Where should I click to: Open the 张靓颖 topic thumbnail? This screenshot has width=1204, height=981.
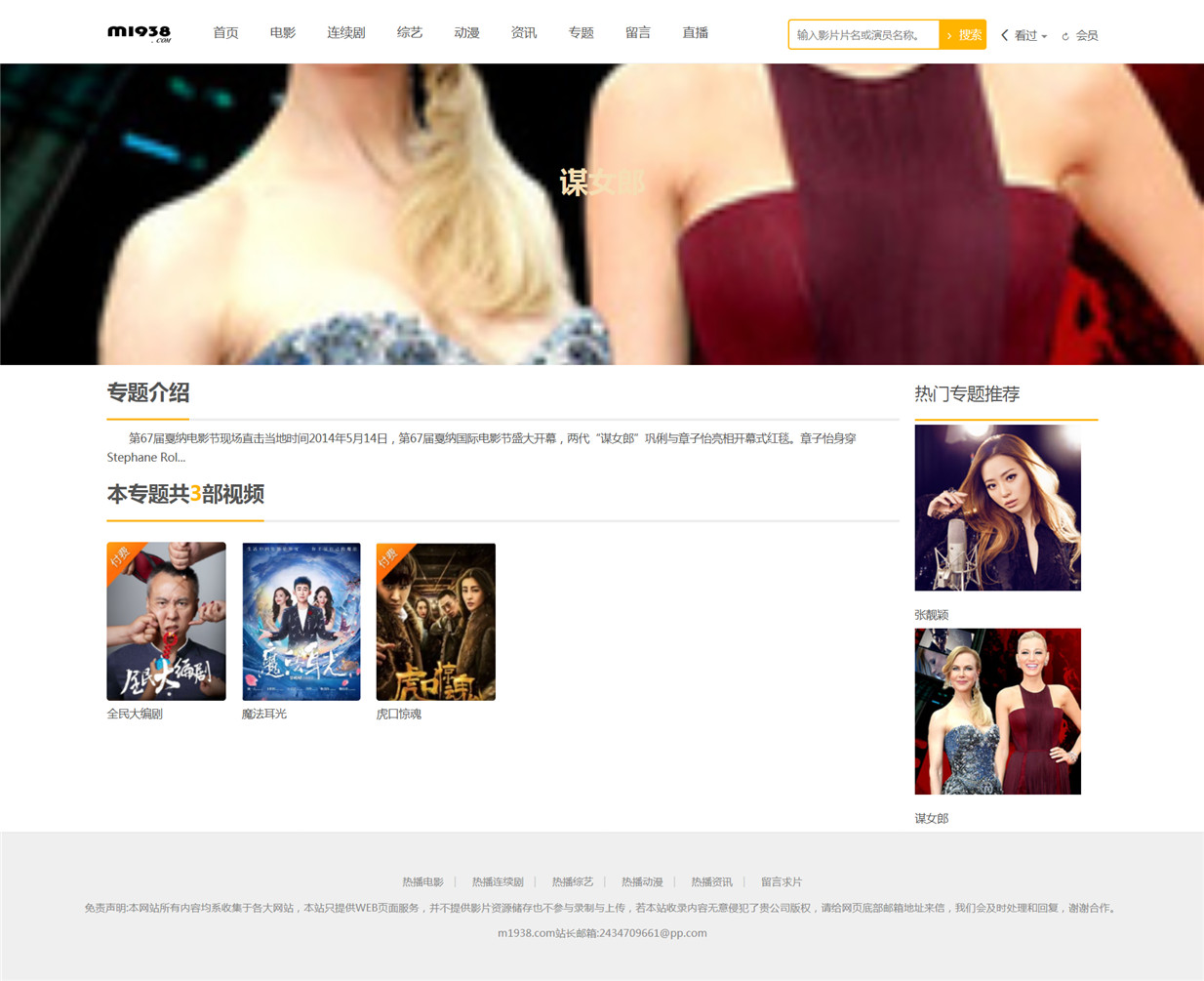tap(997, 508)
